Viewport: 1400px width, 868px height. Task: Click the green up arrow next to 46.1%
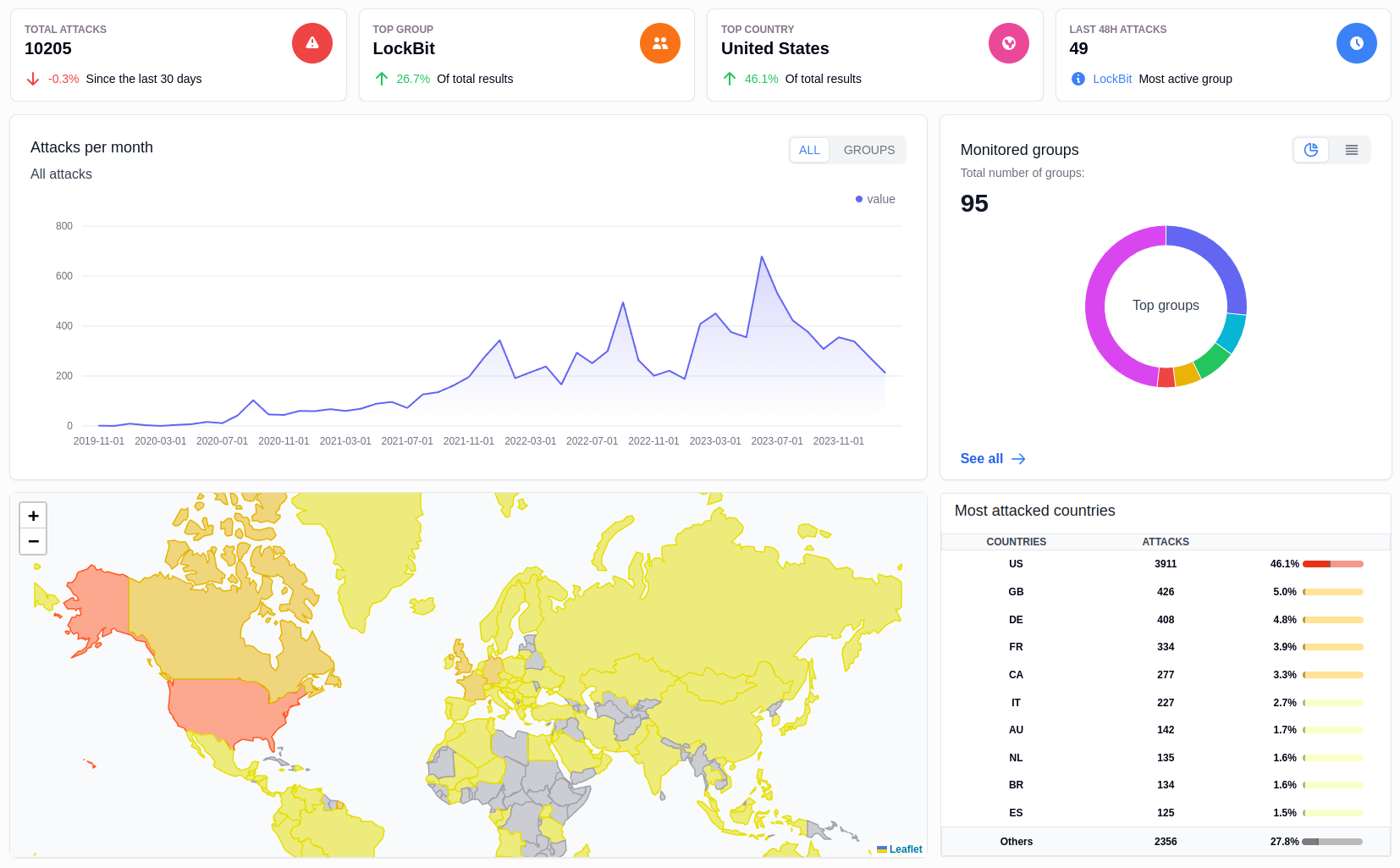[x=730, y=79]
